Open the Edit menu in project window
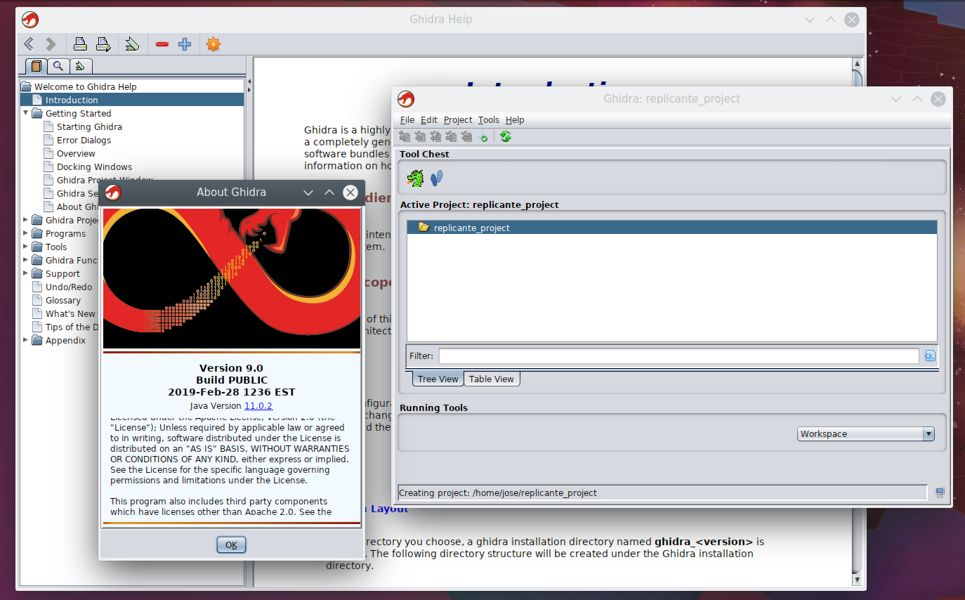 tap(428, 120)
